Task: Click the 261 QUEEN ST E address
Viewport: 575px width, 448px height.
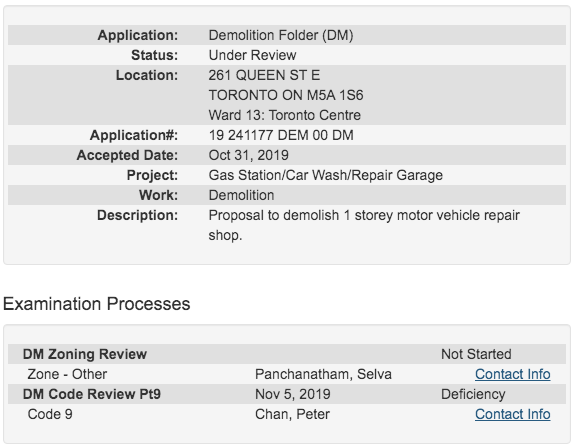Action: click(264, 75)
